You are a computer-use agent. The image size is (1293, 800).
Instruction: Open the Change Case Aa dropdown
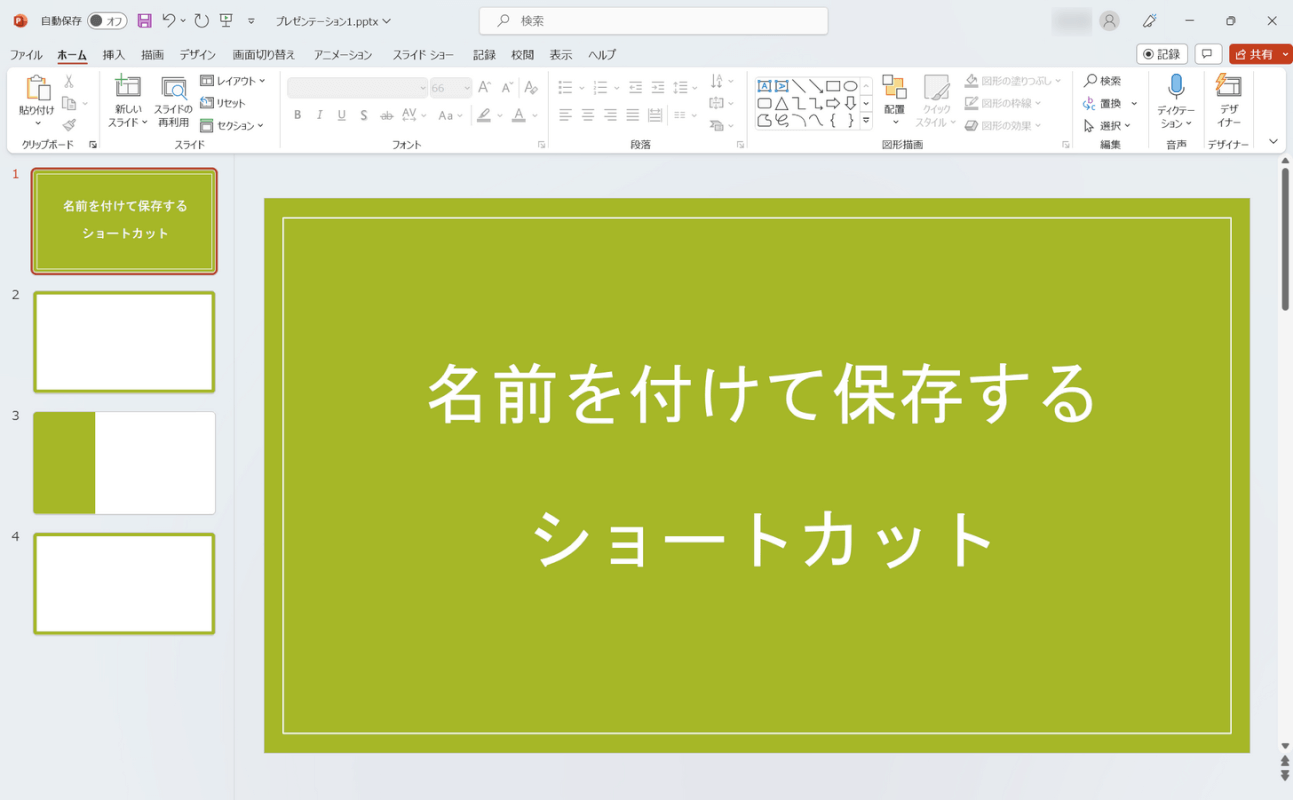pos(451,116)
